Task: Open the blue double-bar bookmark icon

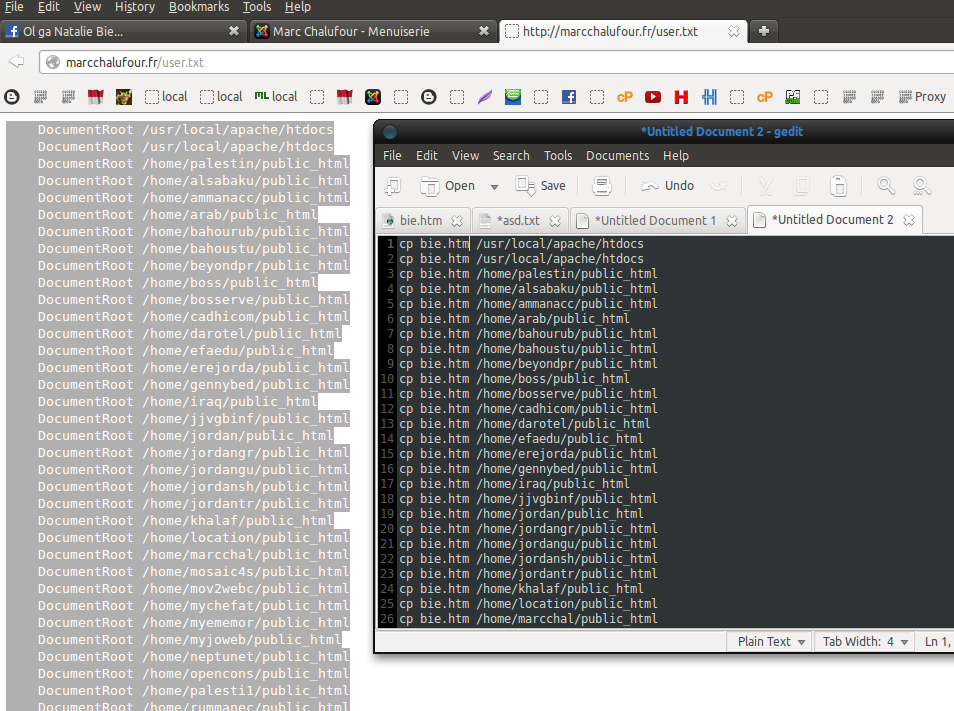Action: pos(709,97)
